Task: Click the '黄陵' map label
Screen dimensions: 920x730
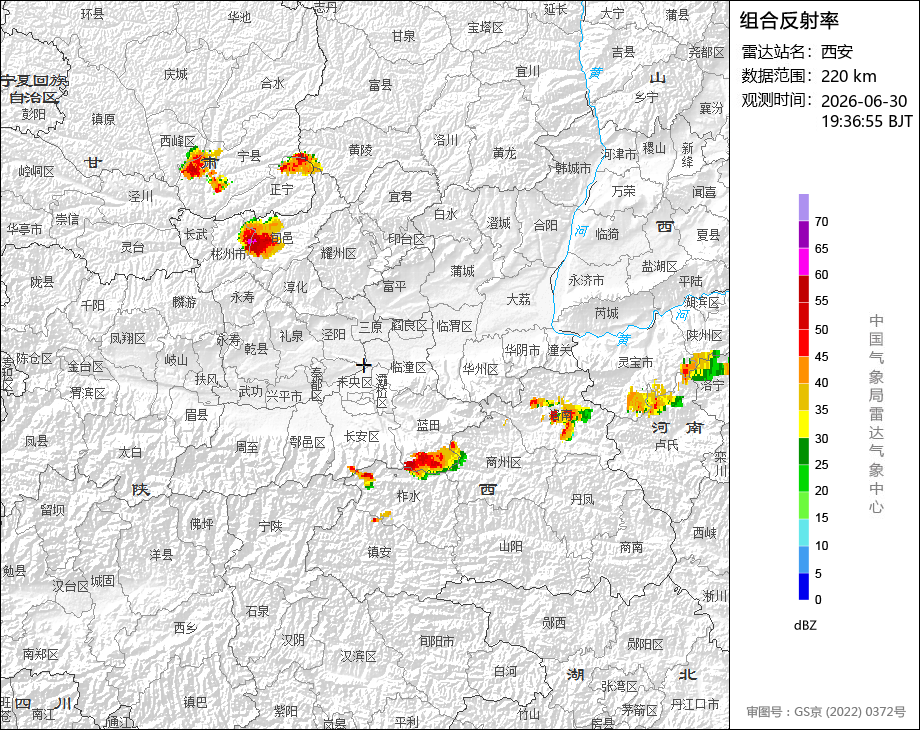Action: (361, 150)
